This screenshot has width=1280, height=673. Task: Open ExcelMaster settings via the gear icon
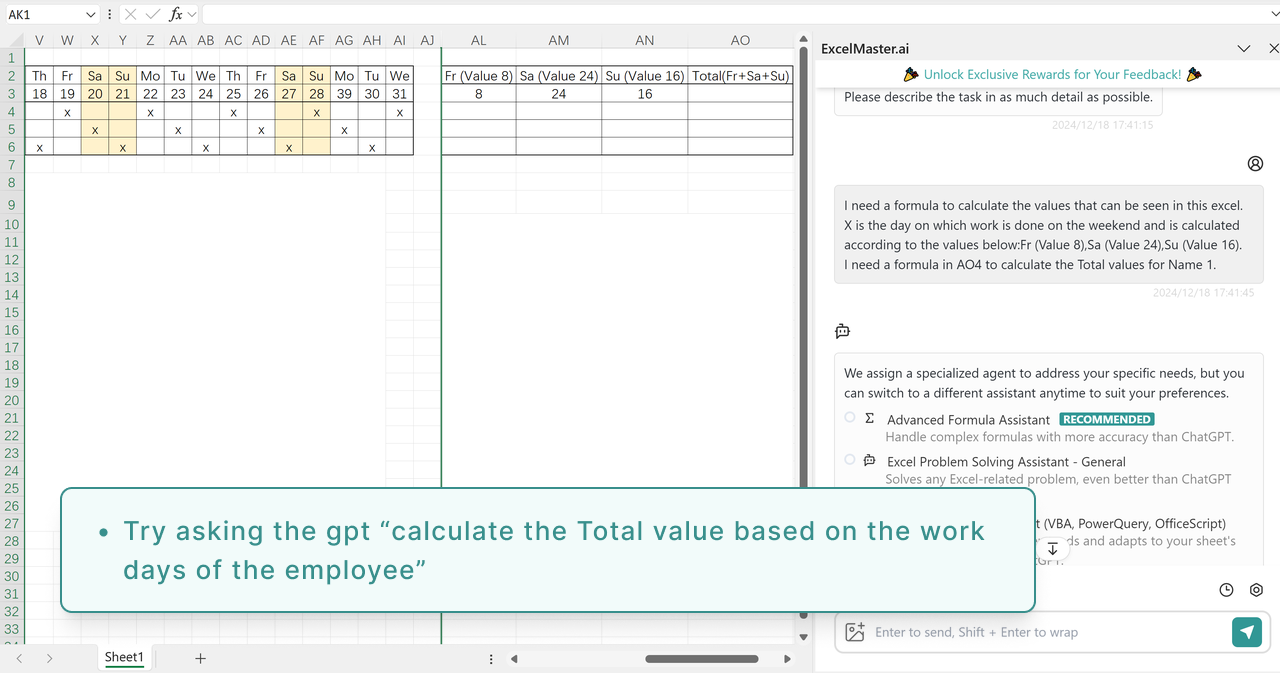pyautogui.click(x=1256, y=590)
